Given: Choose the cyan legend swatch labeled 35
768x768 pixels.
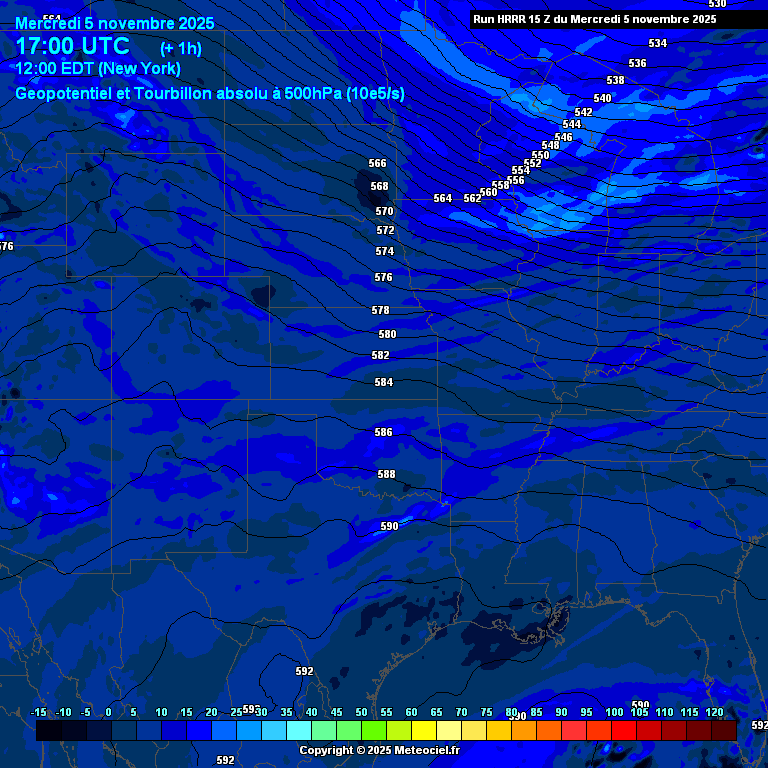Looking at the screenshot, I should (298, 731).
